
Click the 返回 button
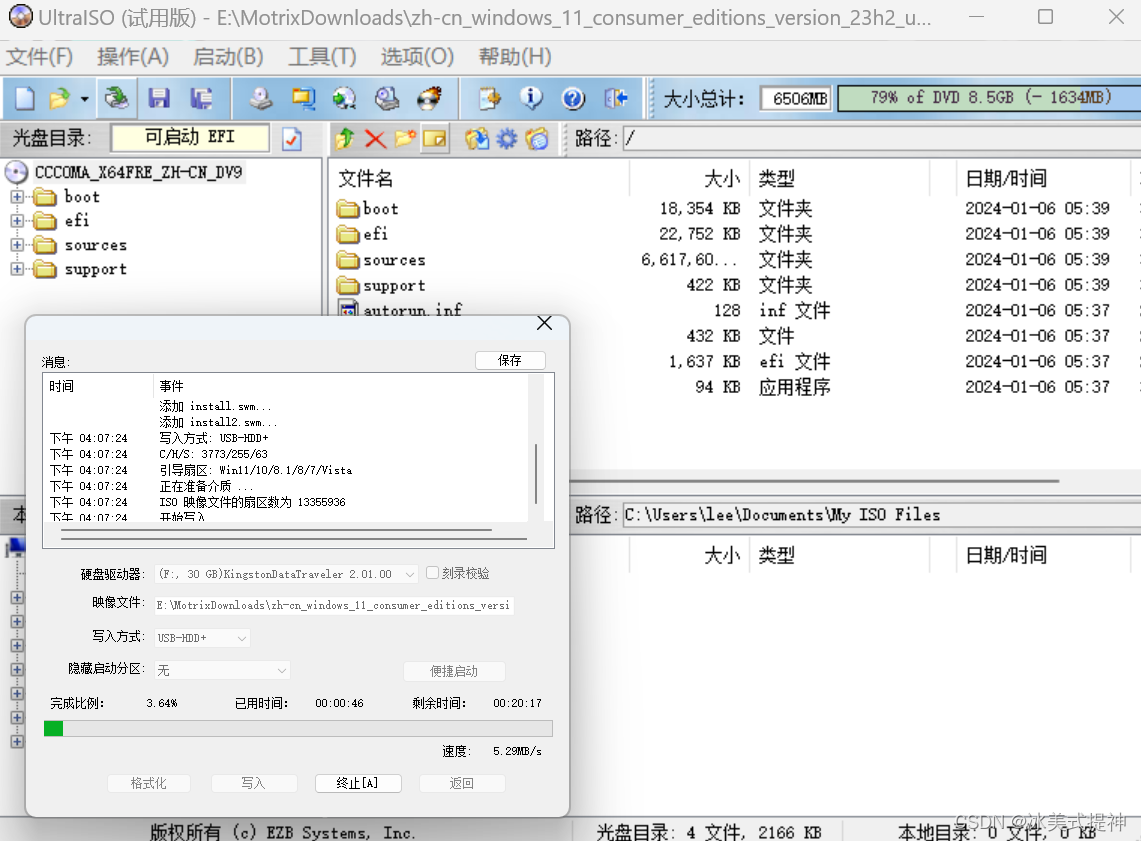pos(462,783)
